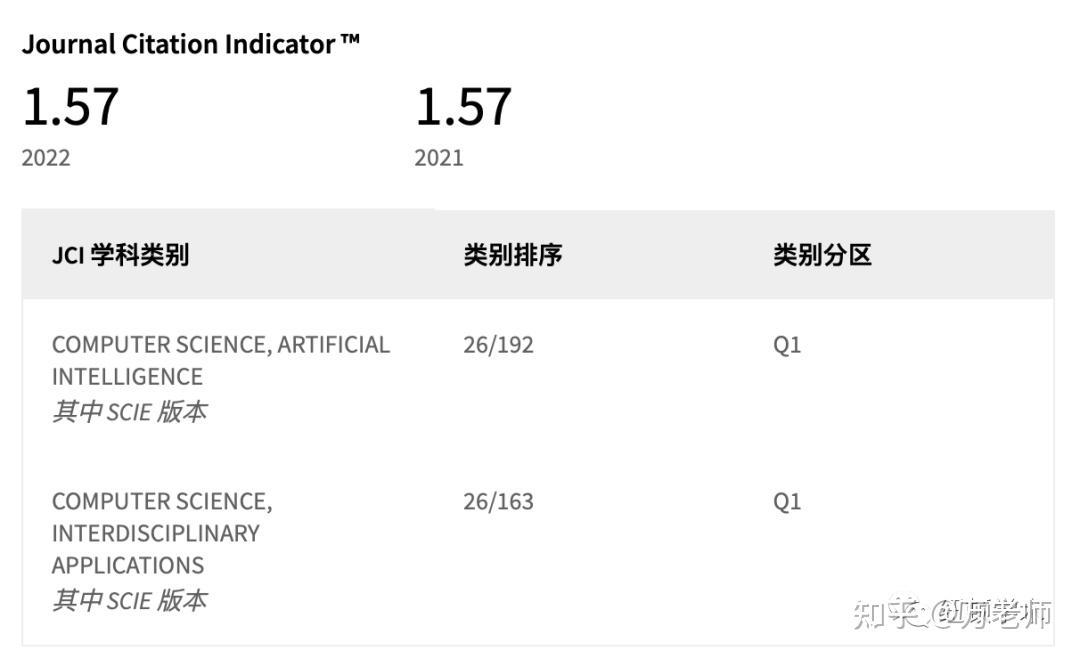Click the 类别排序 column header
Screen dimensions: 1080x659
pyautogui.click(x=512, y=255)
